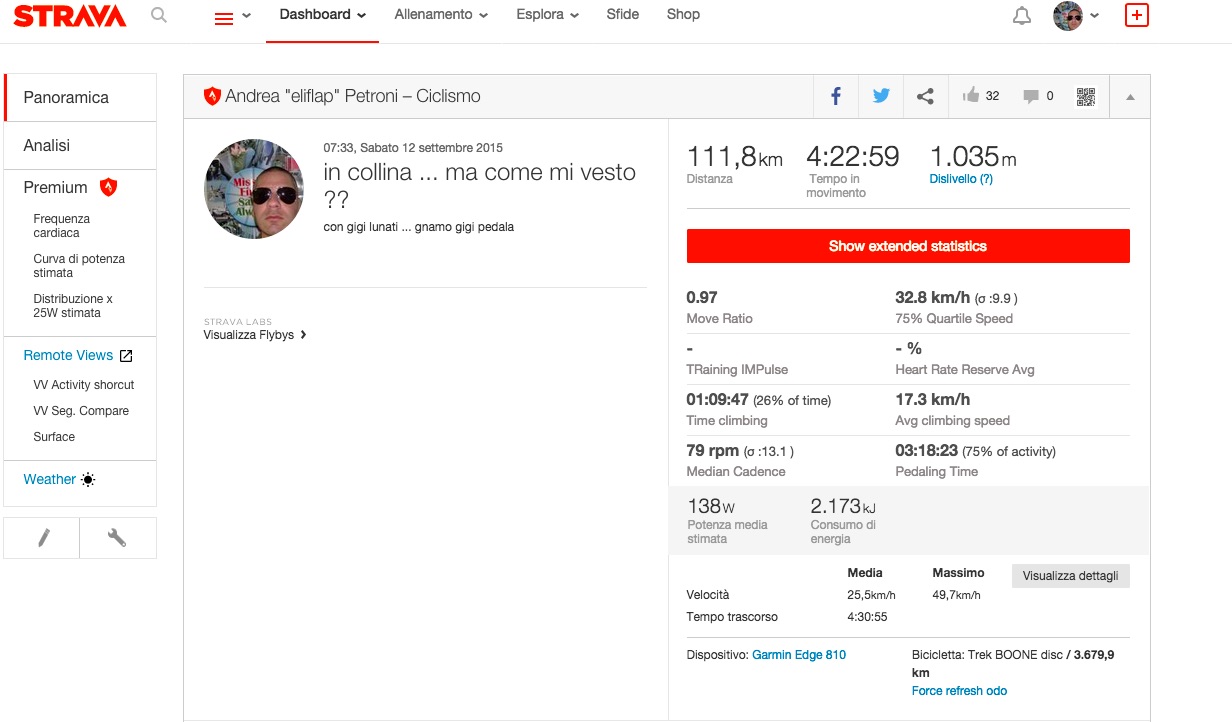The height and width of the screenshot is (722, 1232).
Task: Click the pencil edit icon
Action: [43, 538]
